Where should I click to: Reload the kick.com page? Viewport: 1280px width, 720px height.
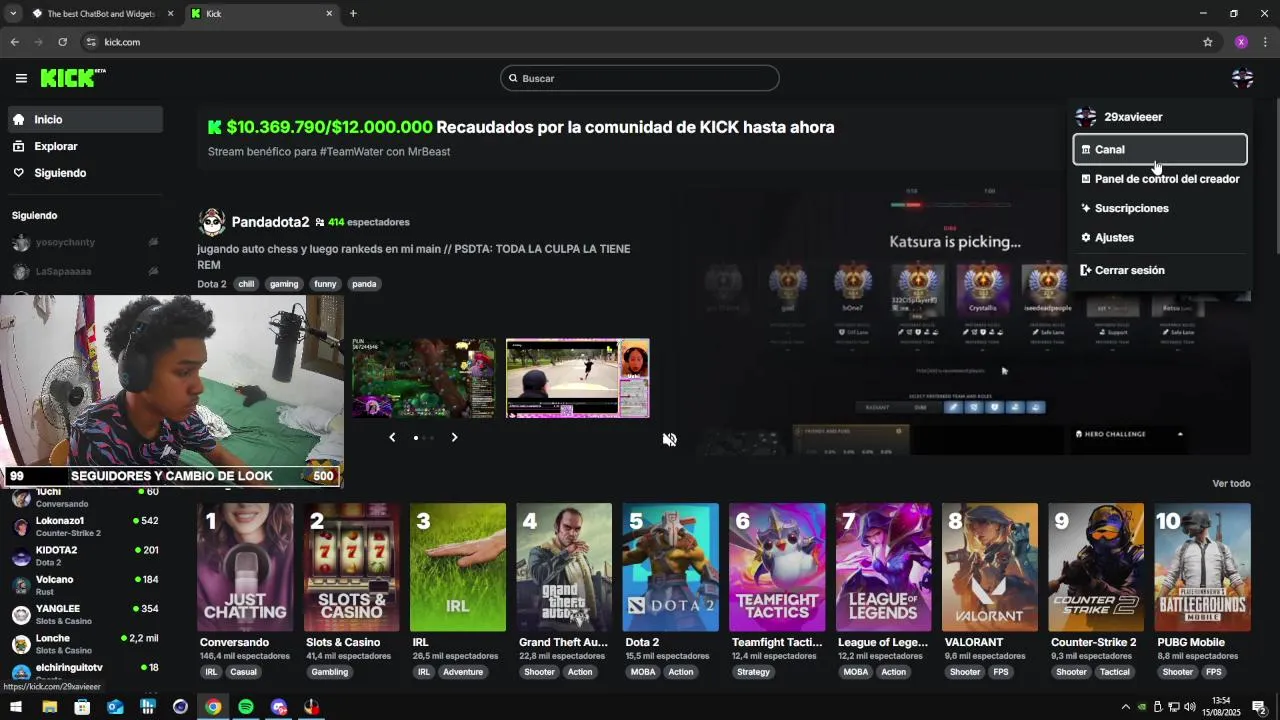click(62, 42)
